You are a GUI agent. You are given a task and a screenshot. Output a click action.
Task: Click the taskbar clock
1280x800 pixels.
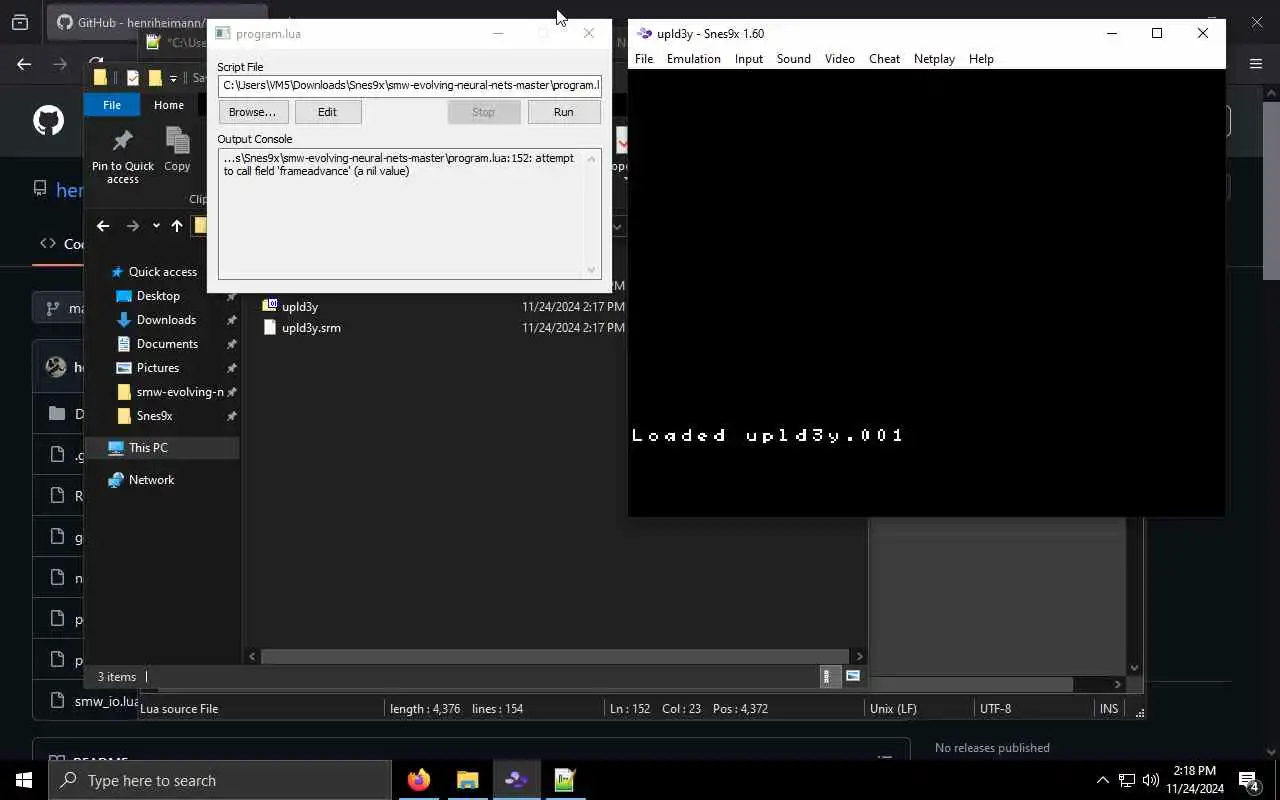(x=1195, y=780)
